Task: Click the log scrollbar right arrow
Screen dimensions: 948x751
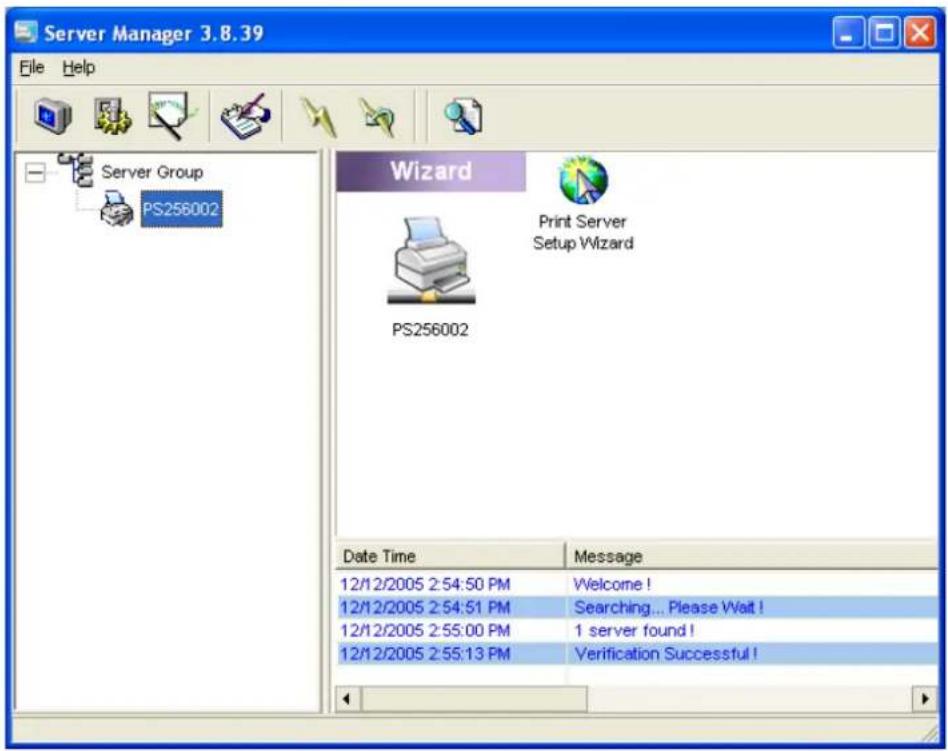Action: pos(925,699)
